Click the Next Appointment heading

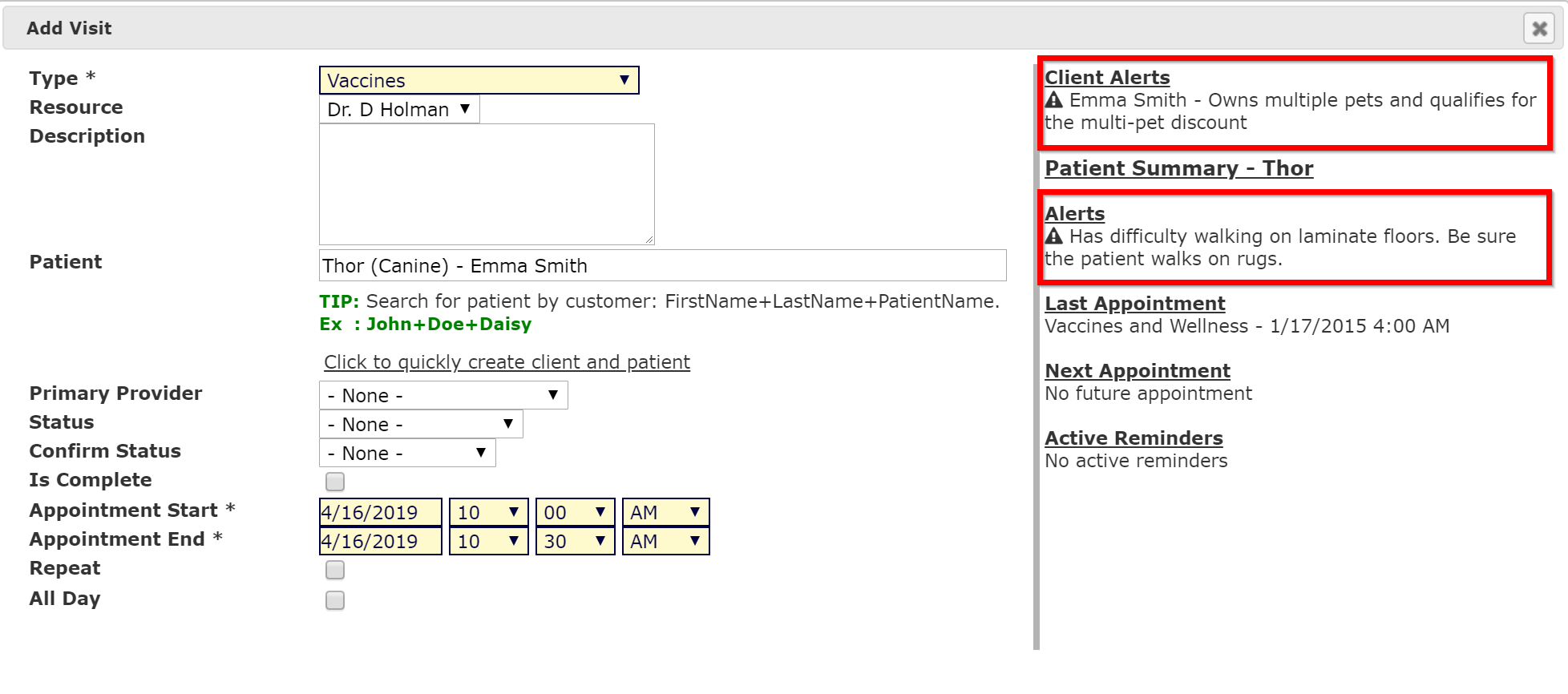click(1138, 371)
